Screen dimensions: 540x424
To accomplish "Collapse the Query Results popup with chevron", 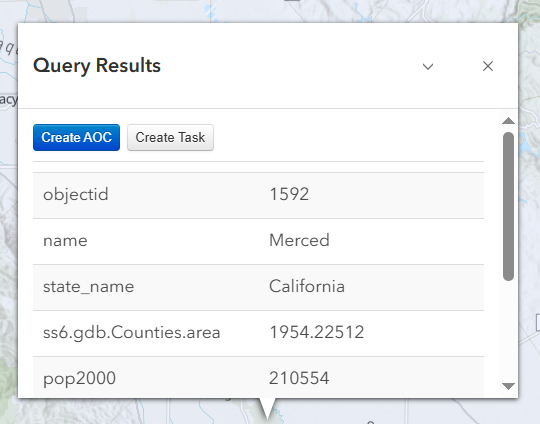I will [428, 66].
